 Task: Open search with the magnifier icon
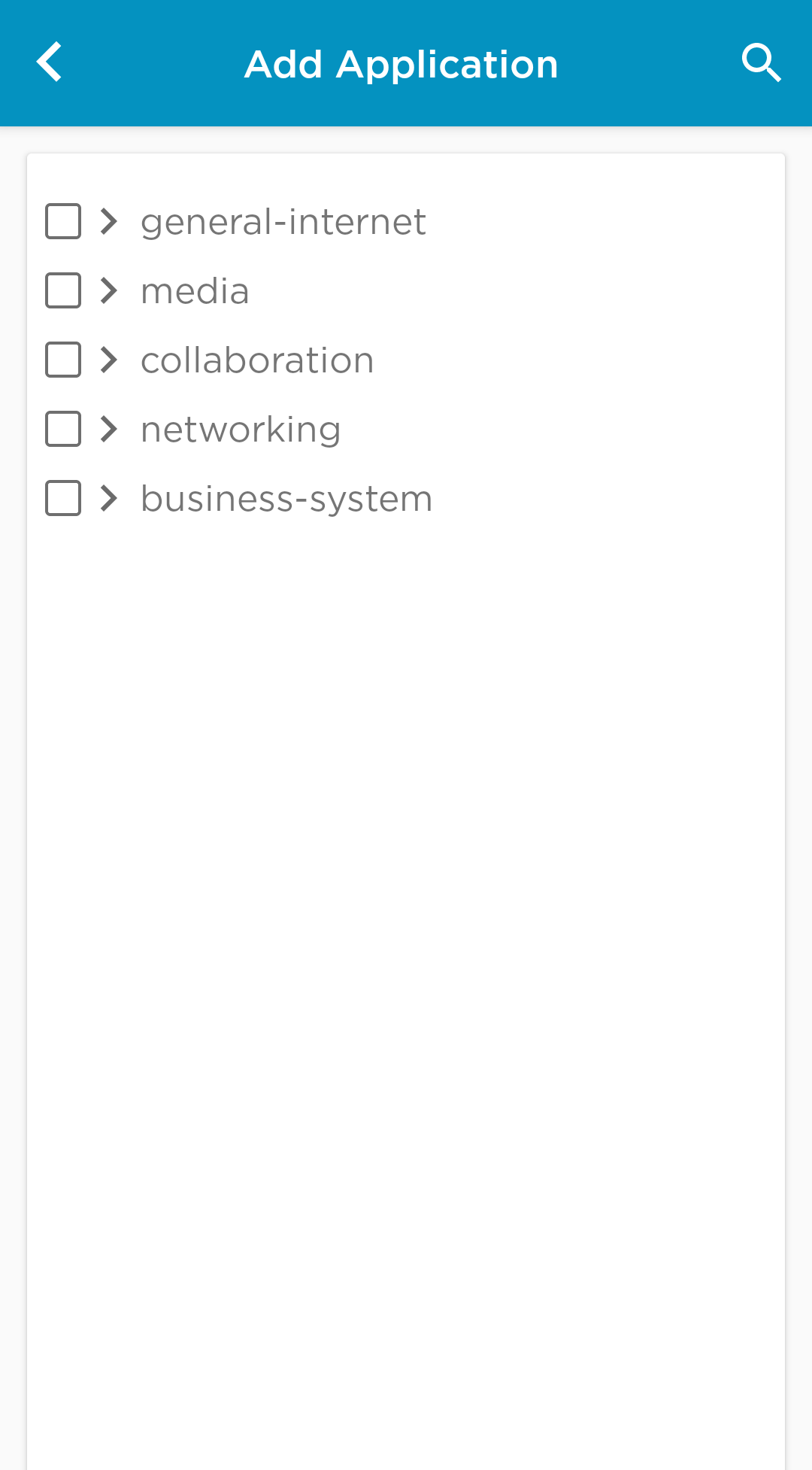click(x=761, y=62)
